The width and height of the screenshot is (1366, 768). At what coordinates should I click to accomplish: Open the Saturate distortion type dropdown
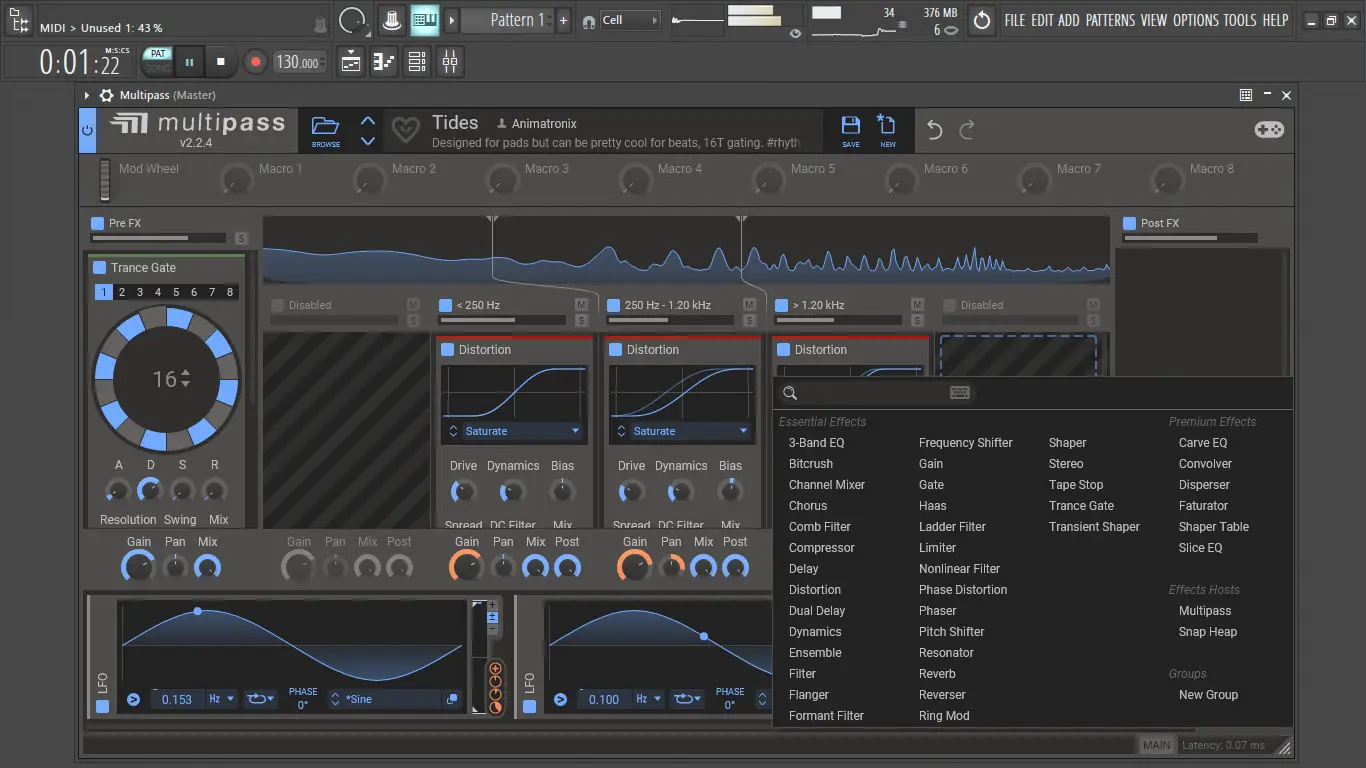coord(514,431)
